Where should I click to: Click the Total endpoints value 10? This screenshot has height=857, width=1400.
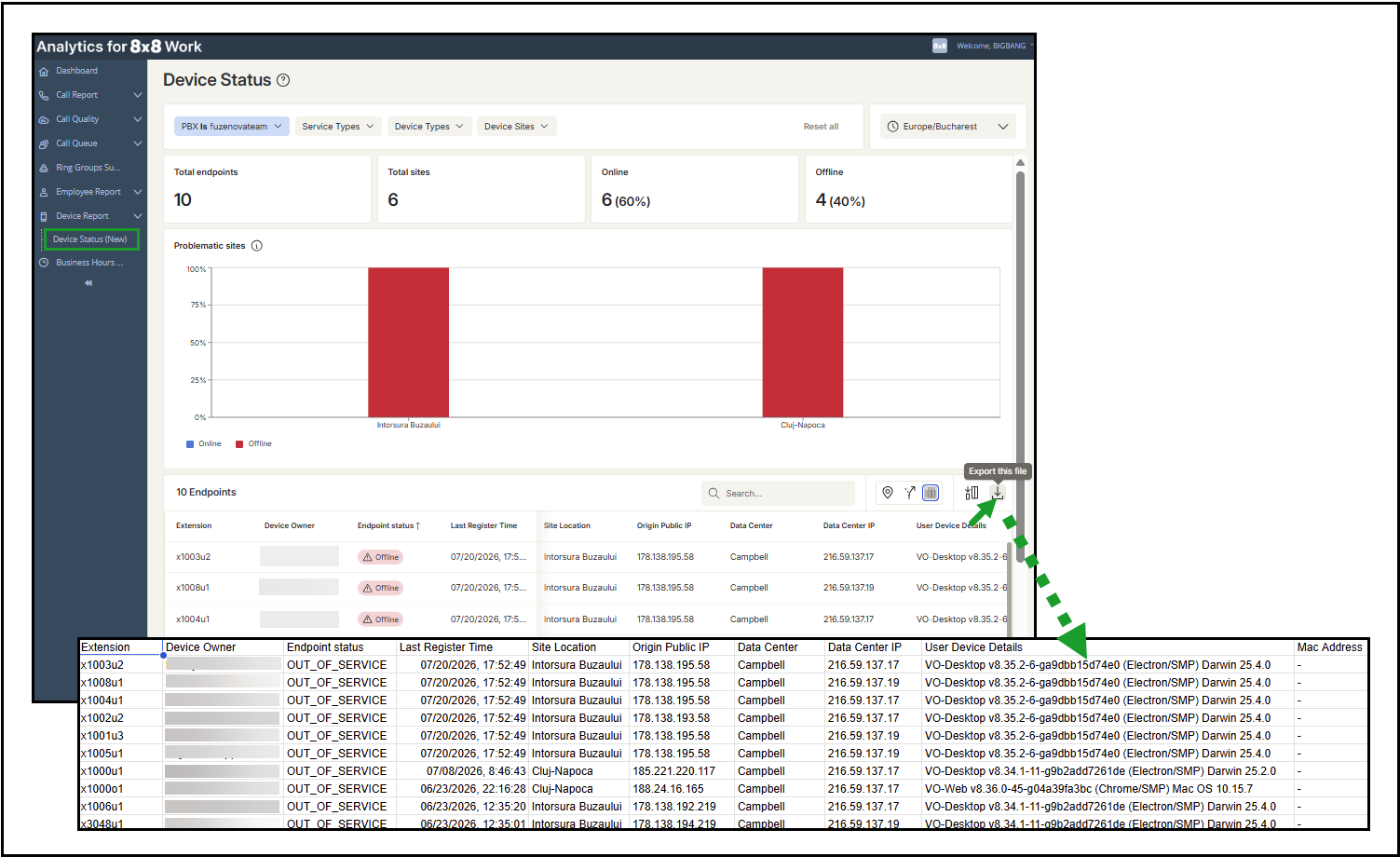(183, 200)
